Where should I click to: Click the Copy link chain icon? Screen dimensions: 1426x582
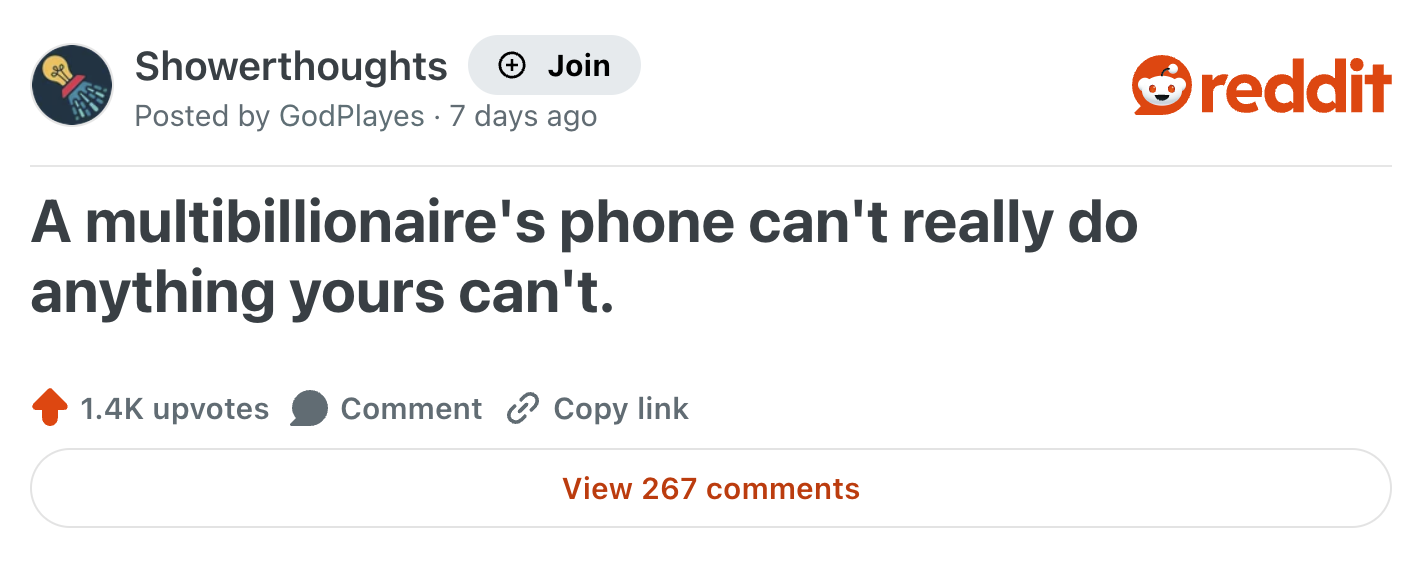pyautogui.click(x=521, y=409)
